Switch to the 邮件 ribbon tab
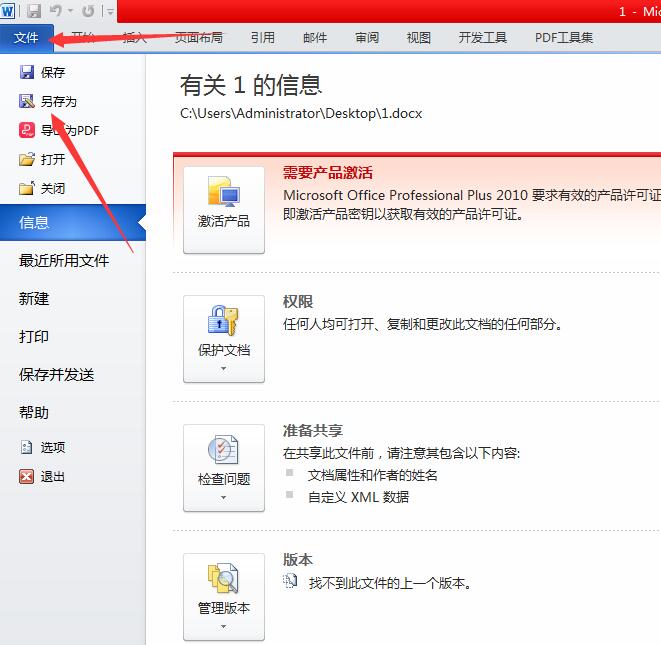Image resolution: width=661 pixels, height=645 pixels. 315,38
